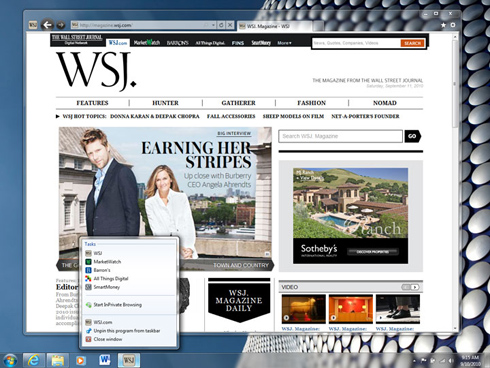Click the refresh icon in address bar

[x=221, y=25]
